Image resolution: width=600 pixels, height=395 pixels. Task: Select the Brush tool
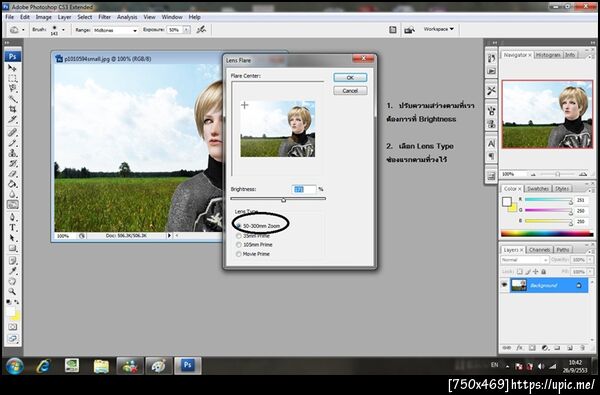(12, 143)
